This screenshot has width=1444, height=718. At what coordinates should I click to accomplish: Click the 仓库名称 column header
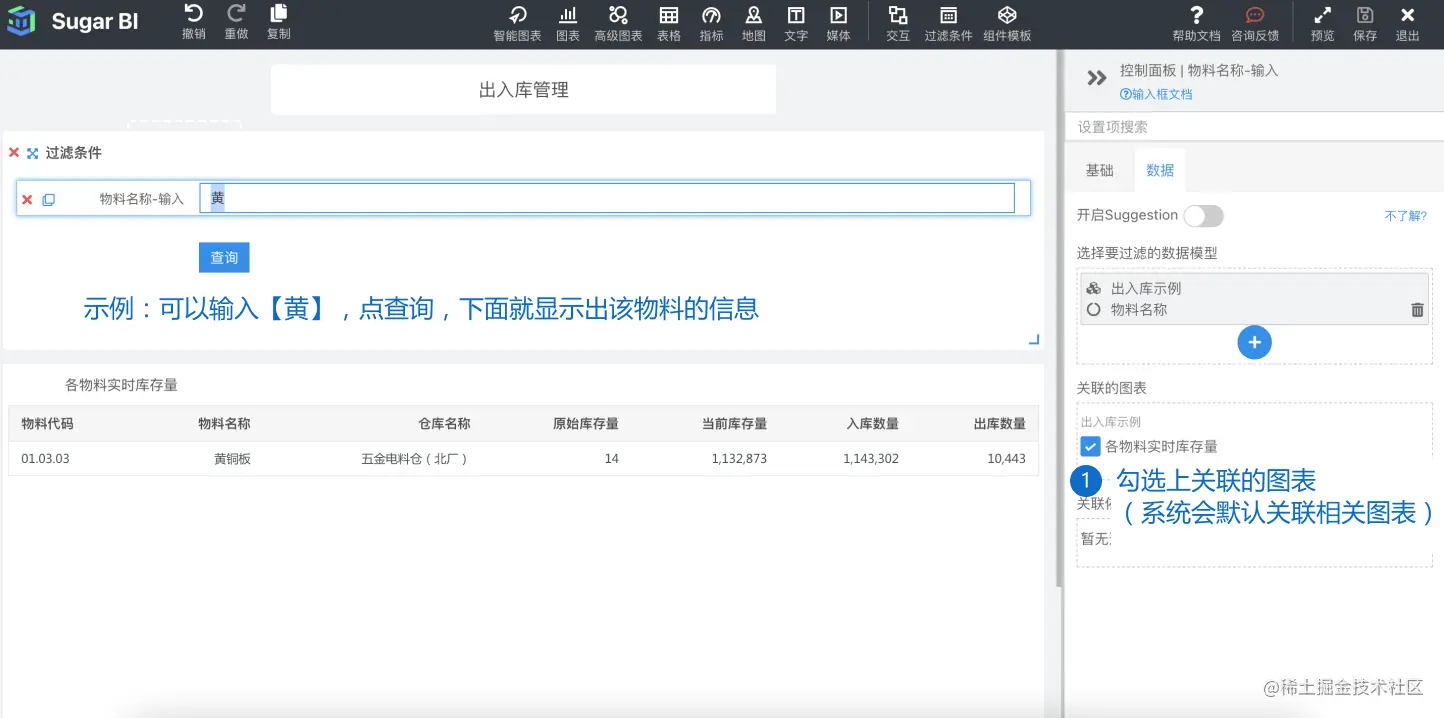pos(444,423)
